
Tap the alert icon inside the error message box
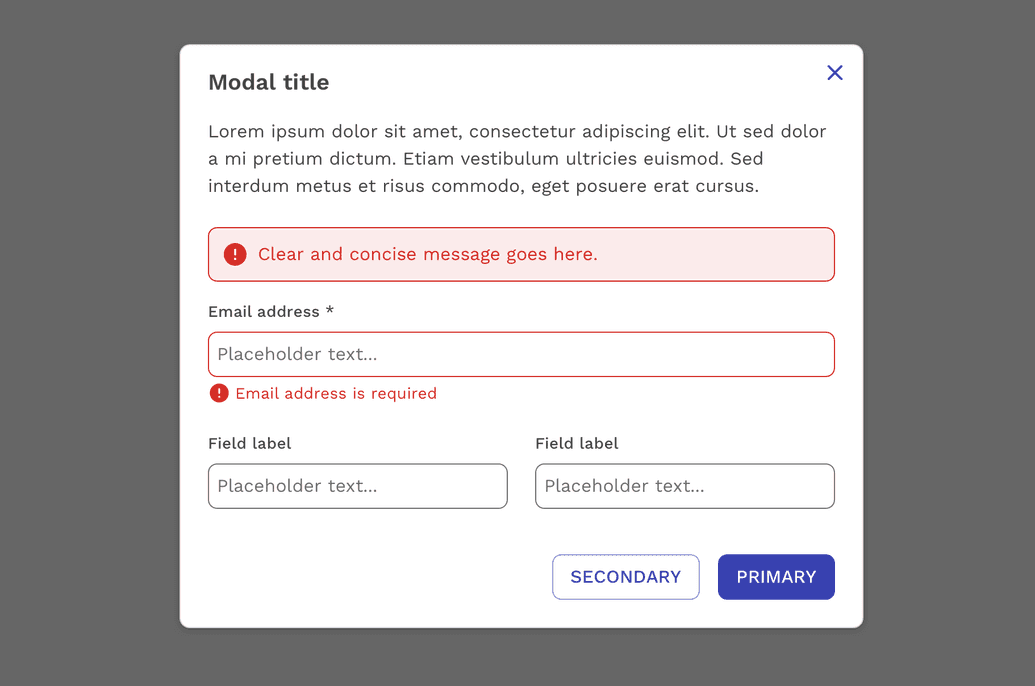(235, 254)
